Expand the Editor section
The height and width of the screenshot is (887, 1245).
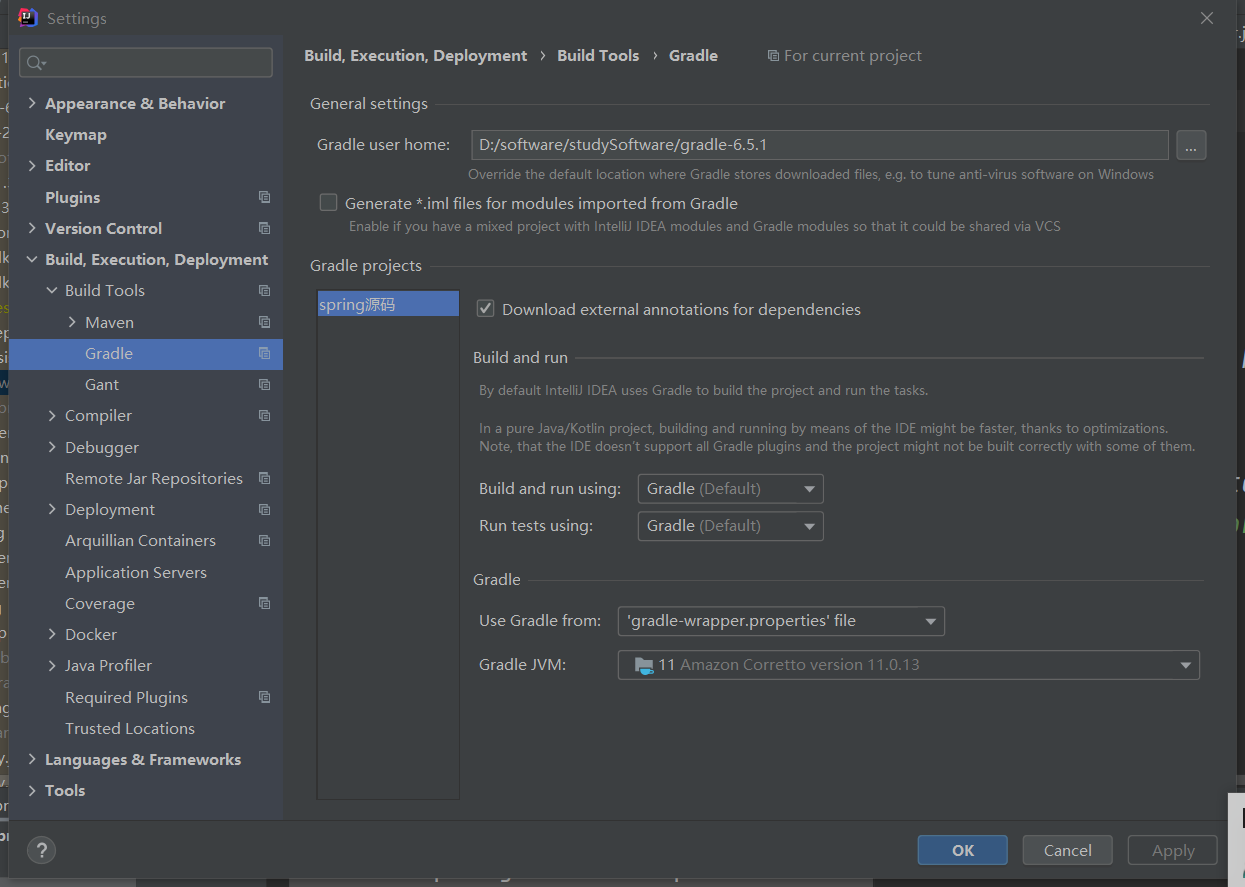(x=32, y=165)
